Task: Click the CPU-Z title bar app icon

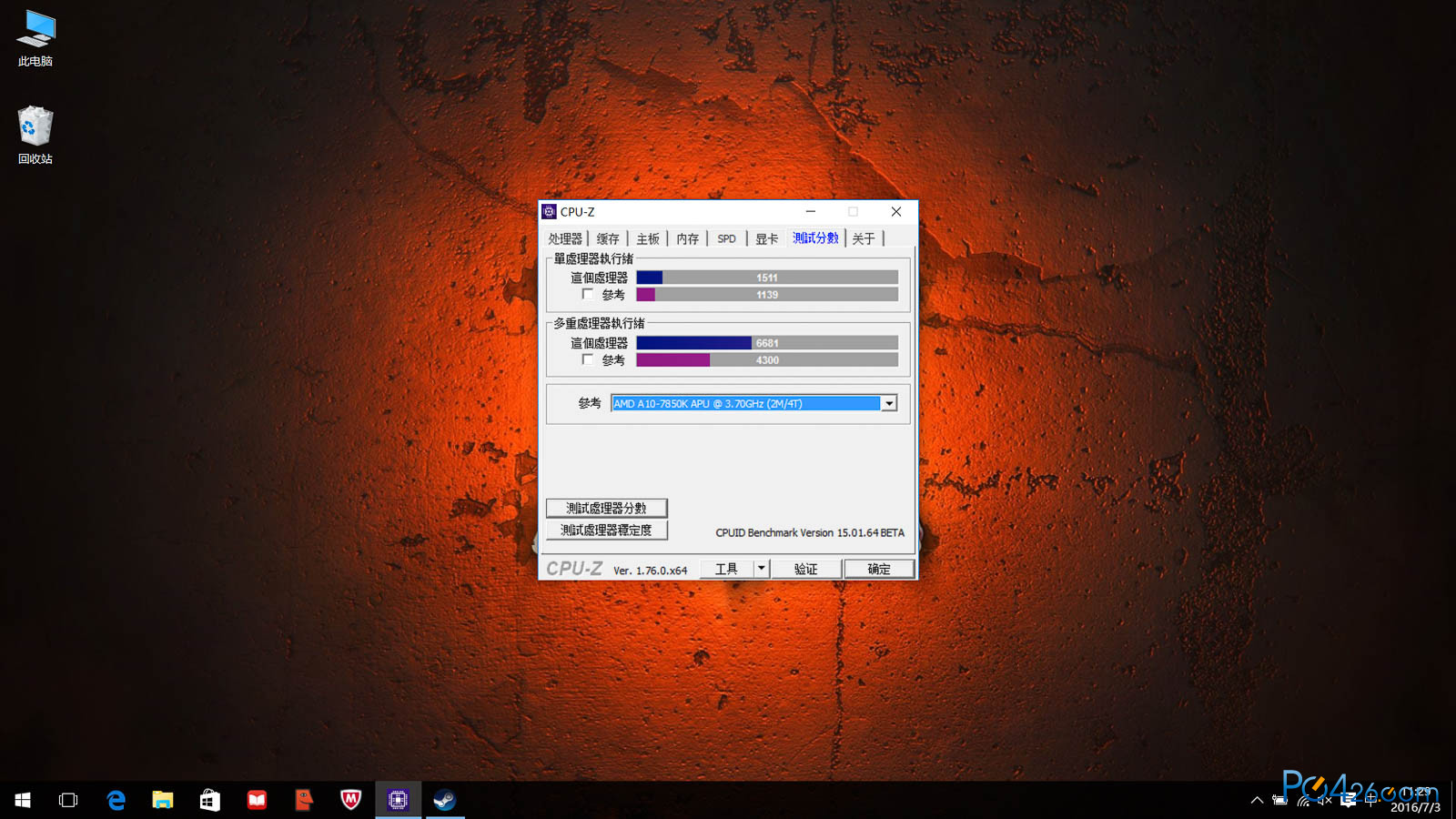Action: tap(549, 211)
